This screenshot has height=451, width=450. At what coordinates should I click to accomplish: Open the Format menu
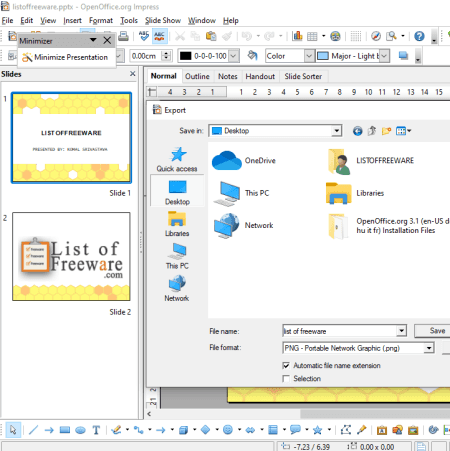point(101,21)
